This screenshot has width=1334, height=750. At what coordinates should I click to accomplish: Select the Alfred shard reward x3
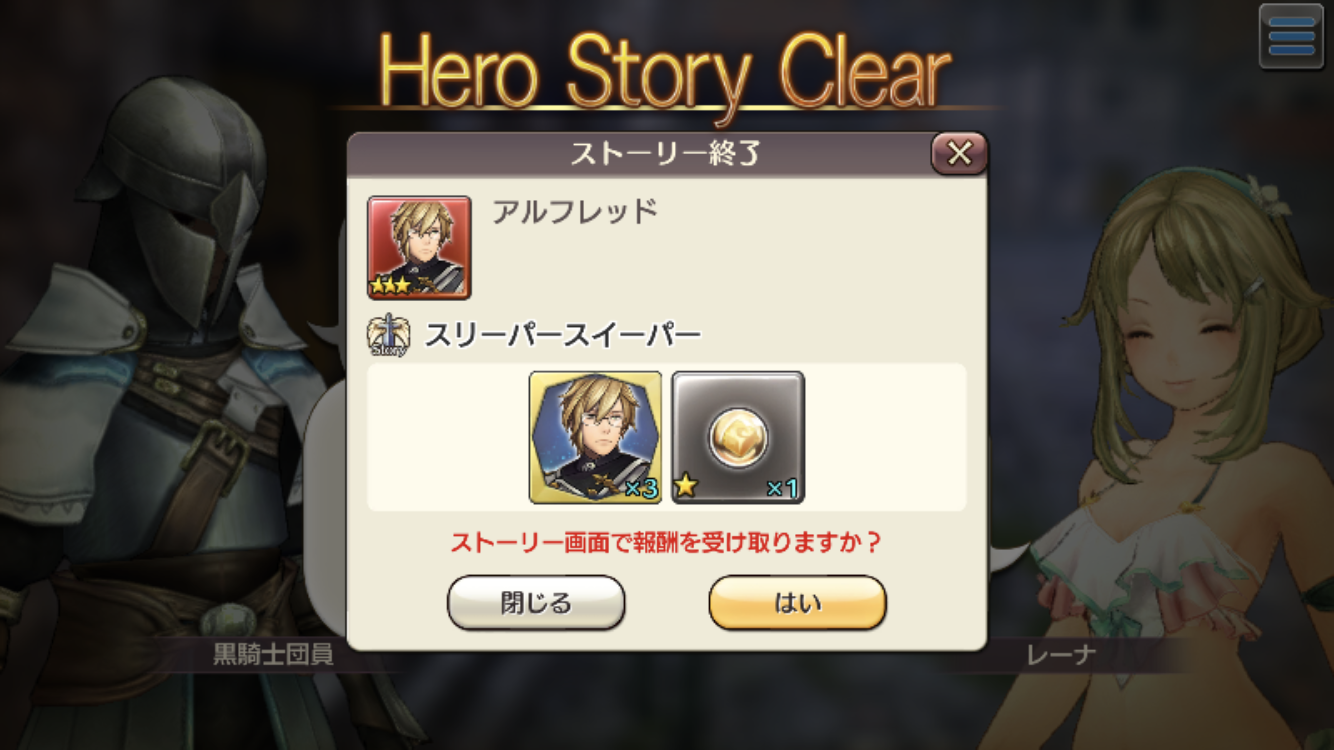(x=595, y=437)
